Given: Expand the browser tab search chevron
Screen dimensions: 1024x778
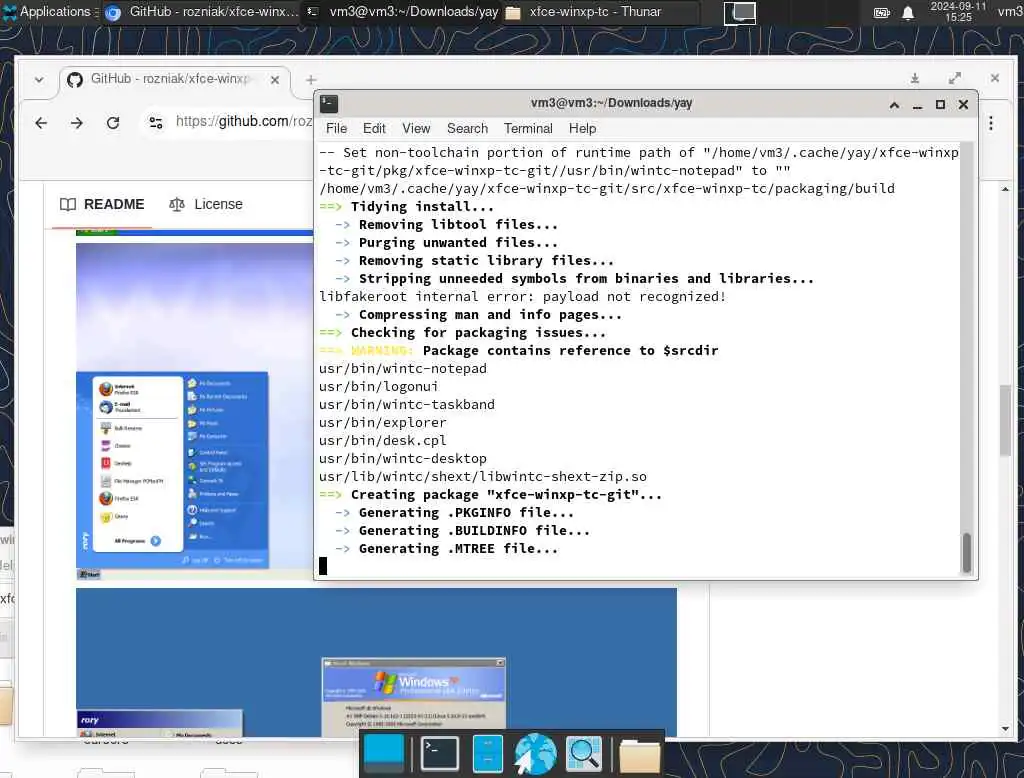Looking at the screenshot, I should click(39, 80).
